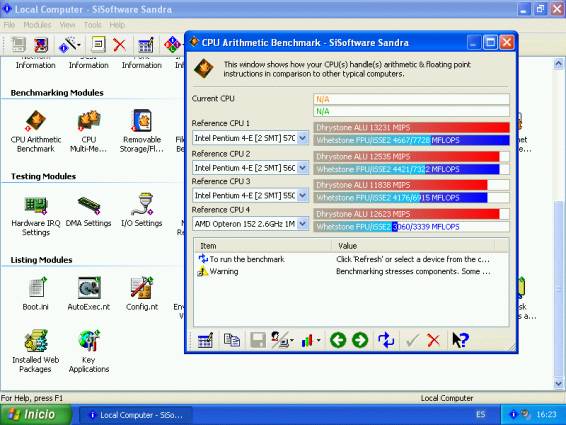Click the Copy to clipboard icon

tap(231, 340)
